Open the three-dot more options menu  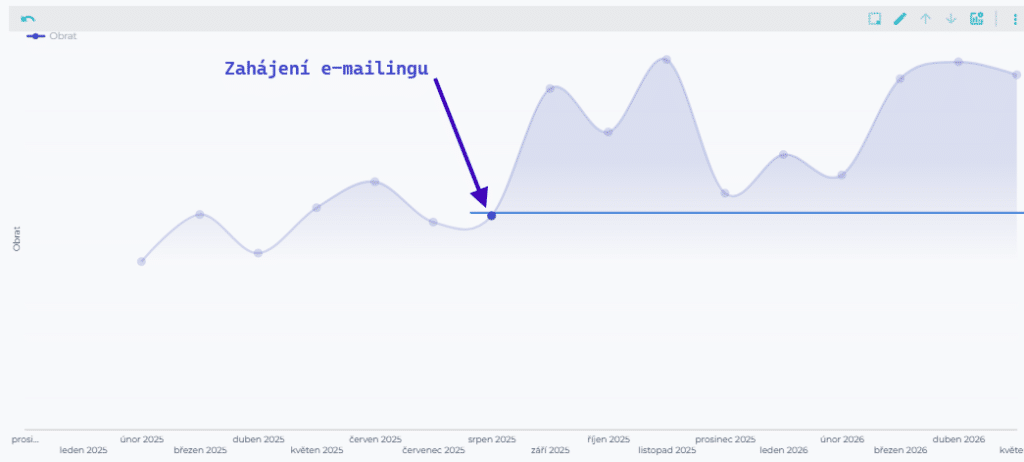[x=1014, y=19]
